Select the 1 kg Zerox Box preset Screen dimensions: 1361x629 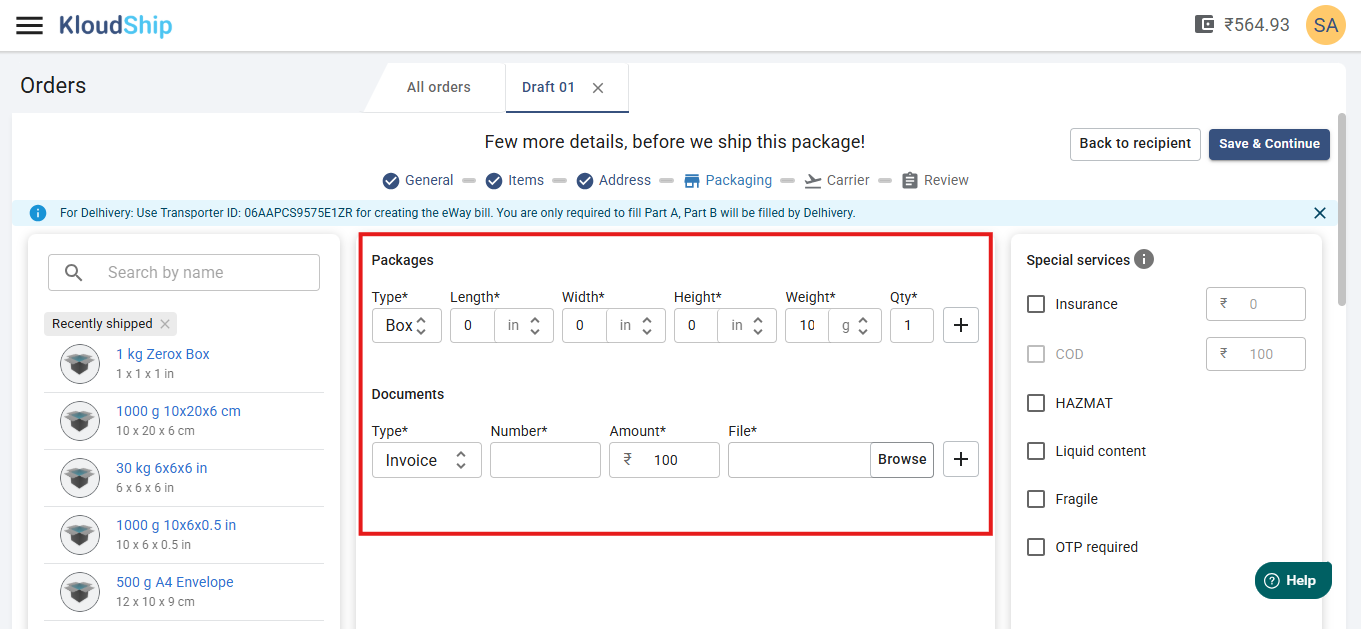click(x=163, y=354)
